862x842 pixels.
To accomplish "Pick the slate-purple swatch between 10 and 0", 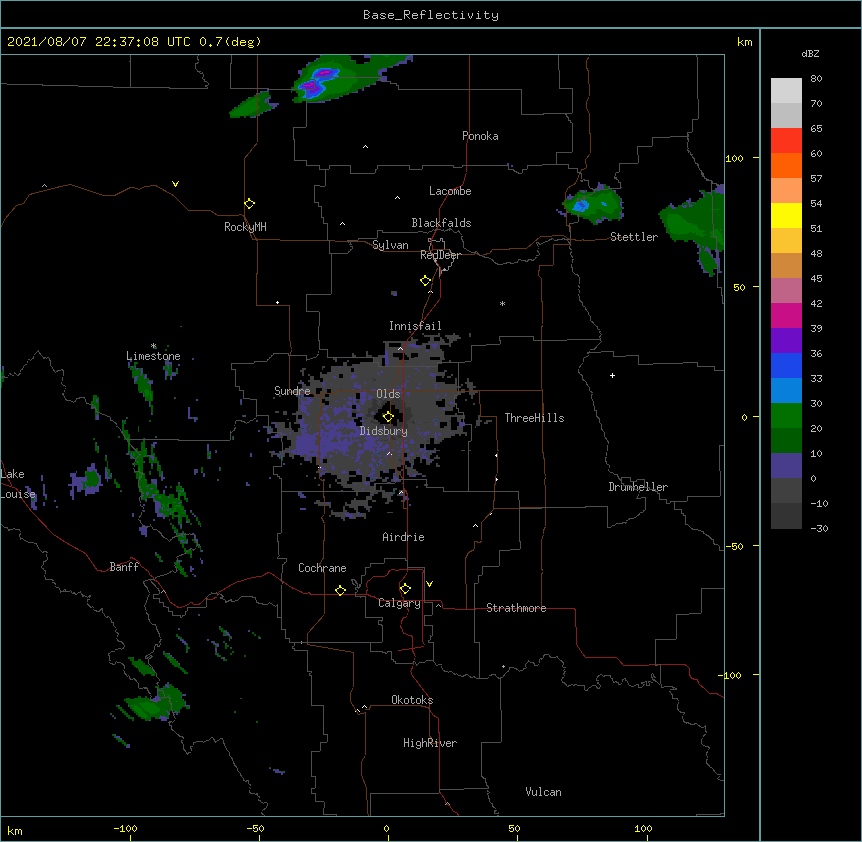I will click(x=786, y=466).
